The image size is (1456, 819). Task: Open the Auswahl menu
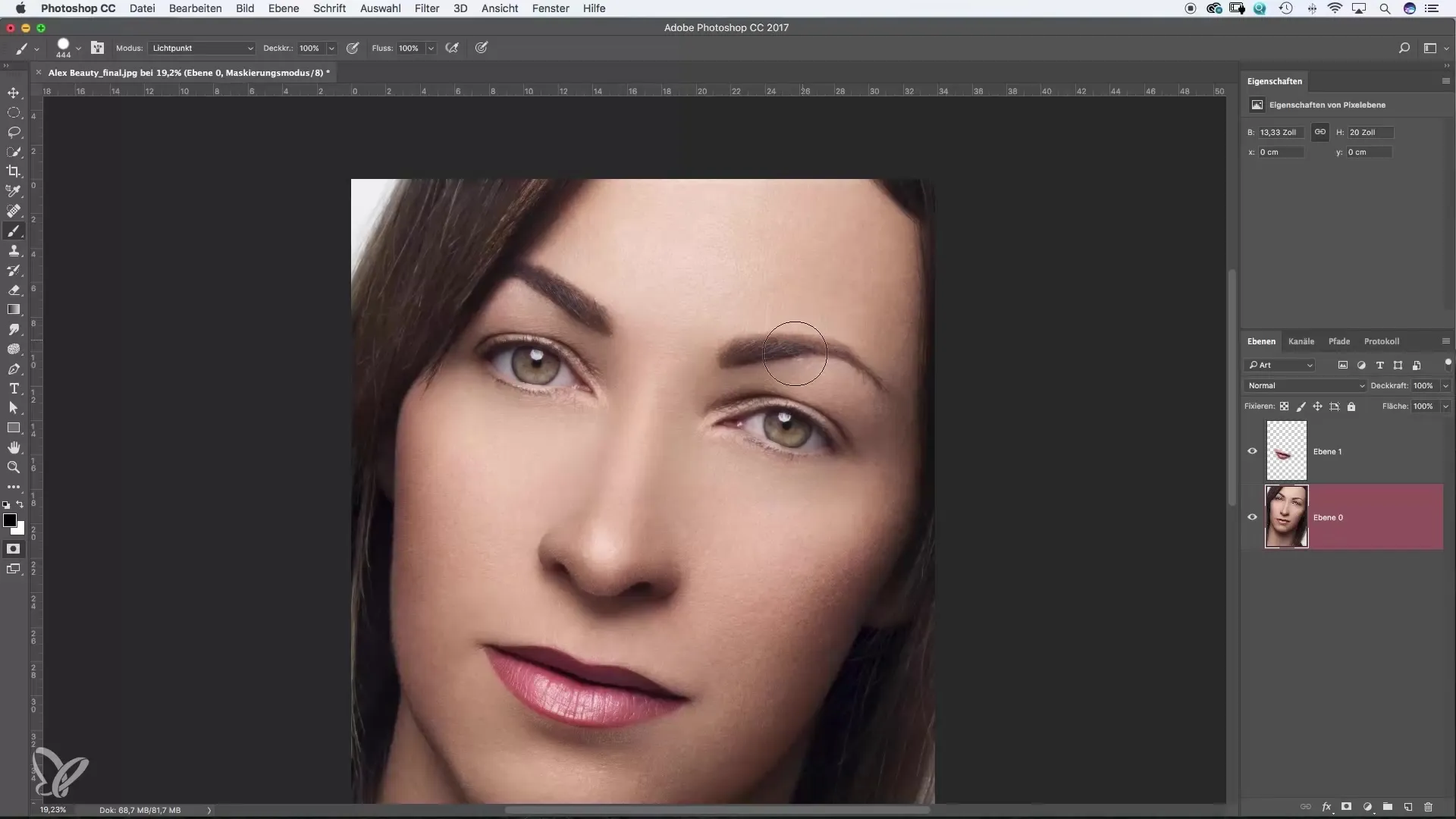(380, 8)
